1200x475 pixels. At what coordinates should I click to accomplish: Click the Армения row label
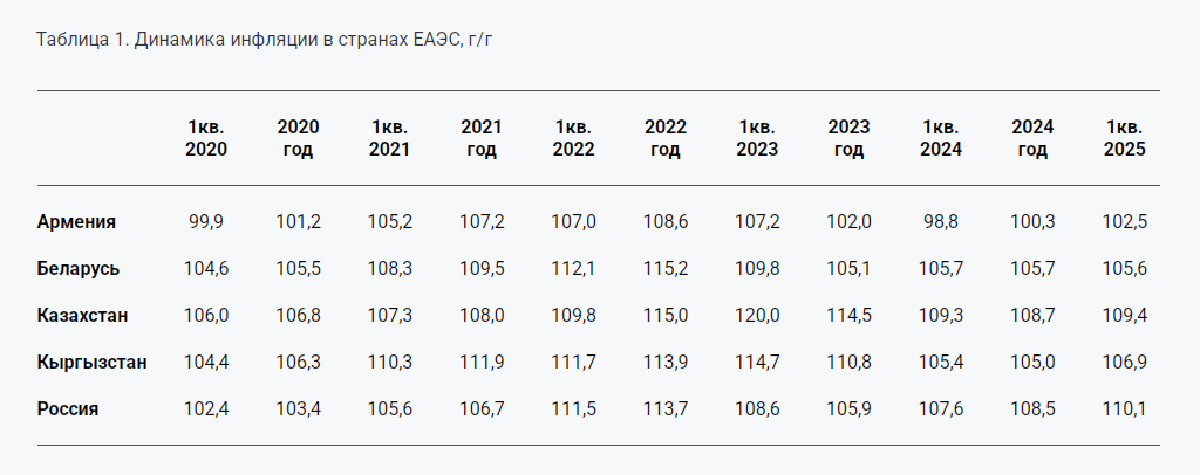click(x=76, y=222)
